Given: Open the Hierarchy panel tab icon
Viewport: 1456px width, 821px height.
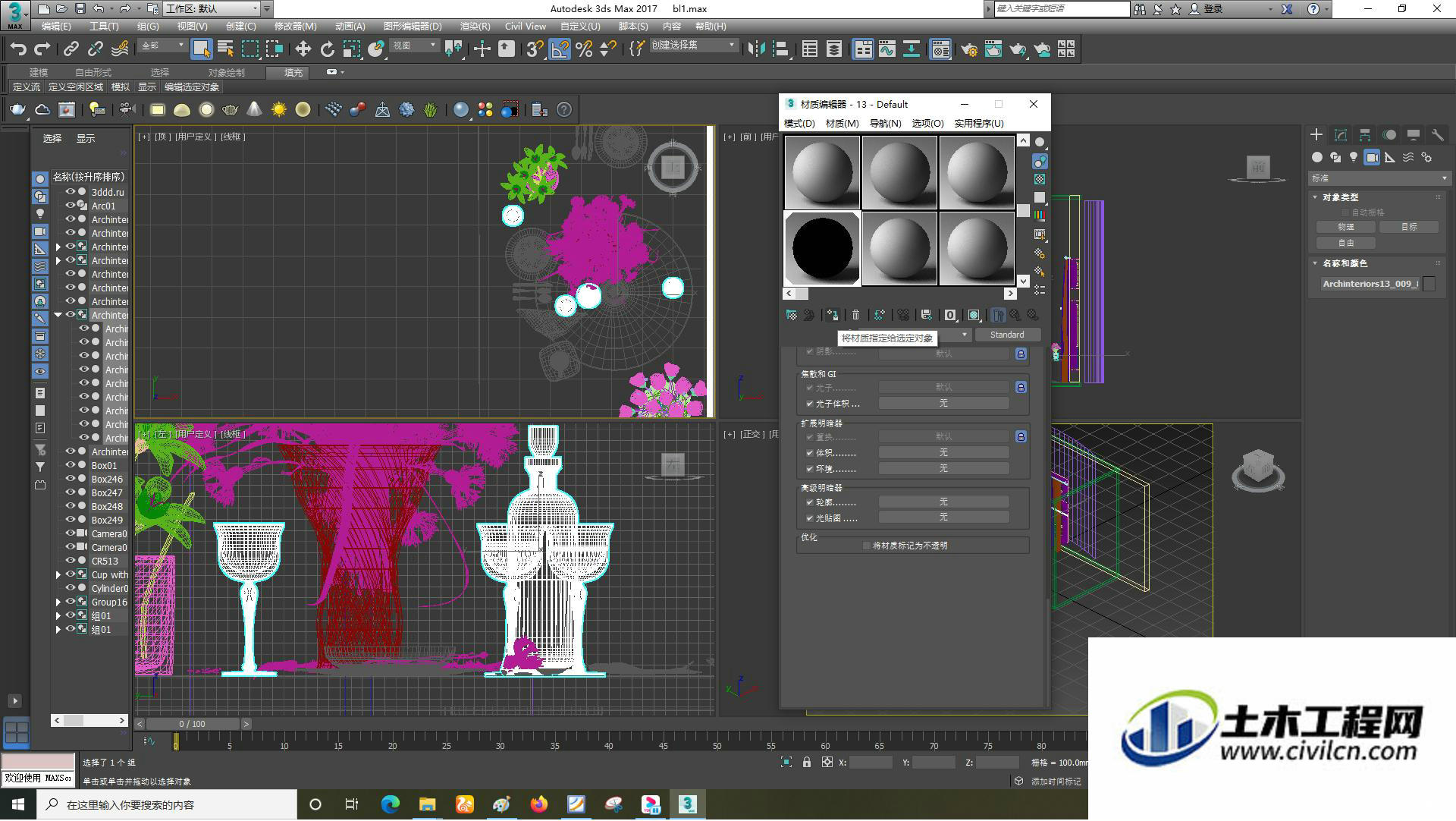Looking at the screenshot, I should pyautogui.click(x=1365, y=135).
